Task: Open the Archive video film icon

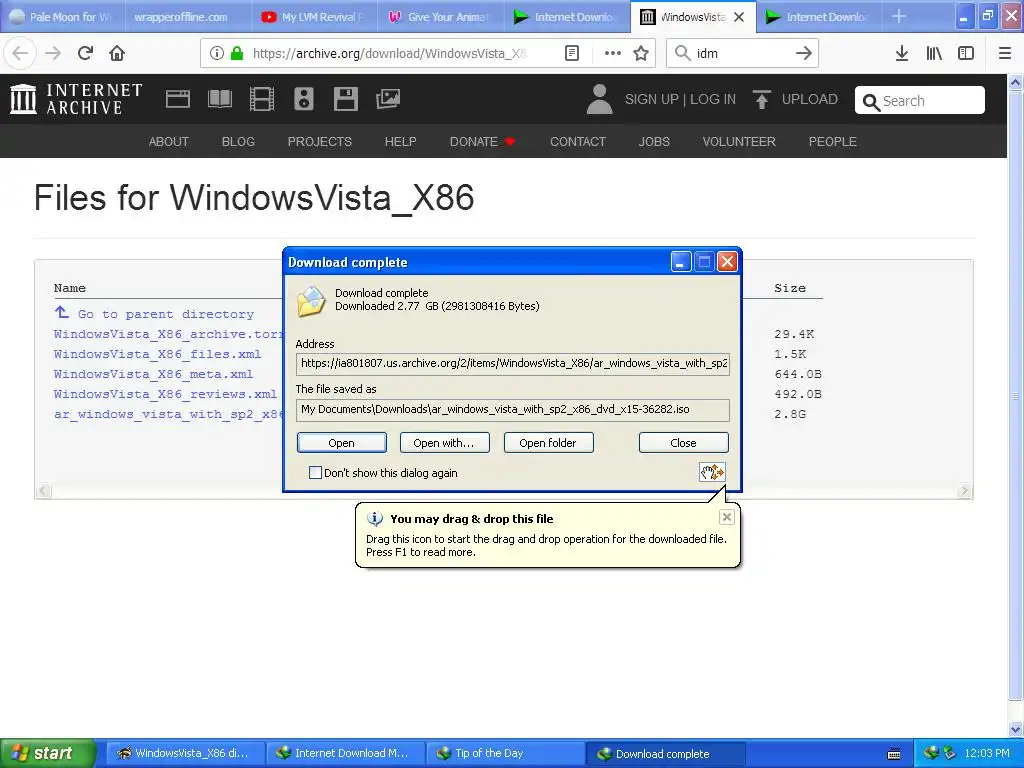Action: [262, 99]
